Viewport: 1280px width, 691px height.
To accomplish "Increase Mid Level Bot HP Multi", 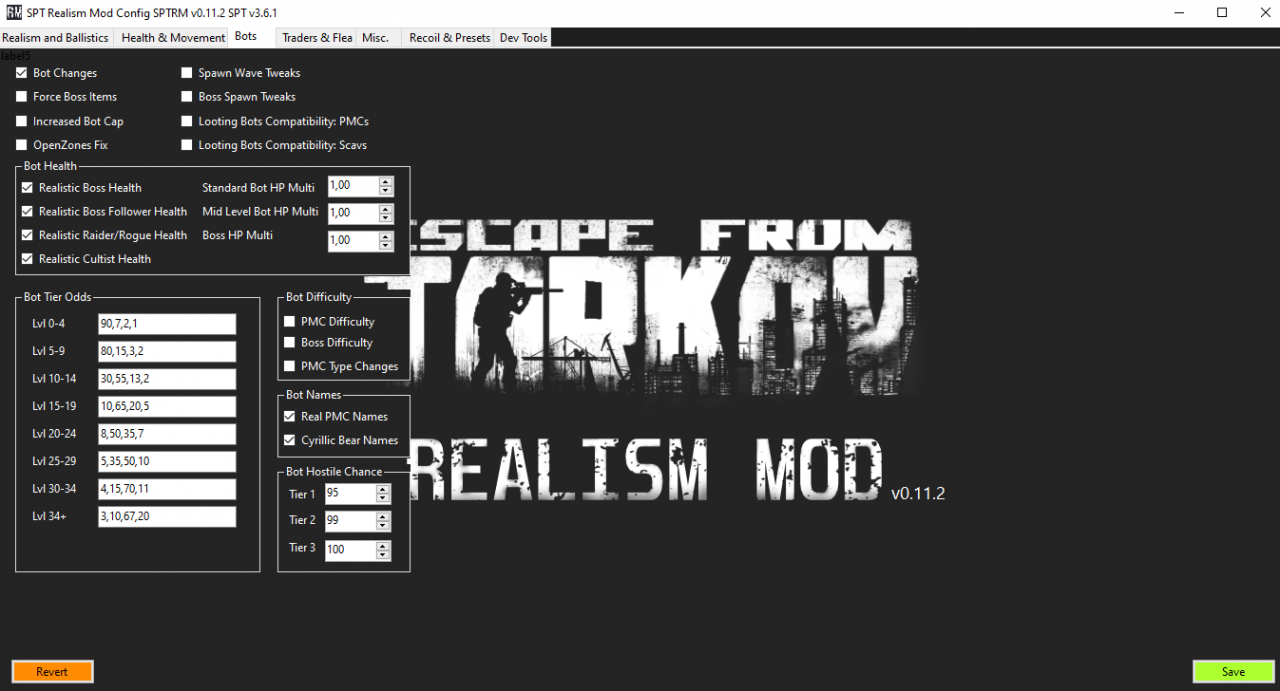I will [386, 209].
